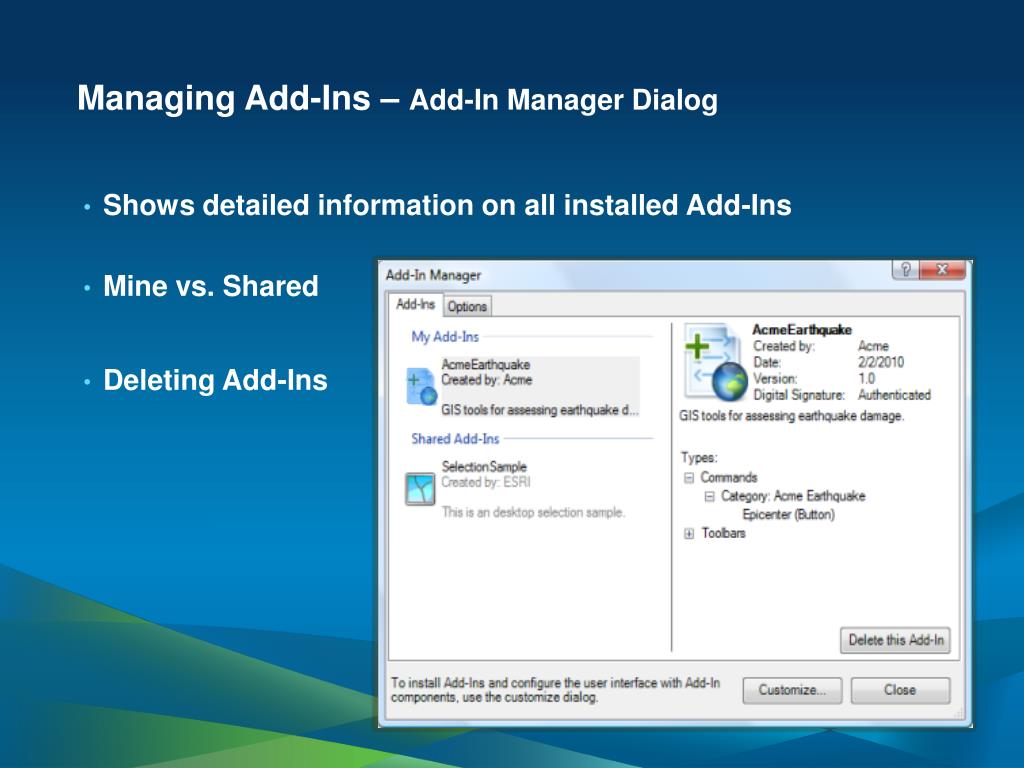Collapse the Category: Acme Earthquake node
This screenshot has width=1024, height=768.
tap(709, 496)
